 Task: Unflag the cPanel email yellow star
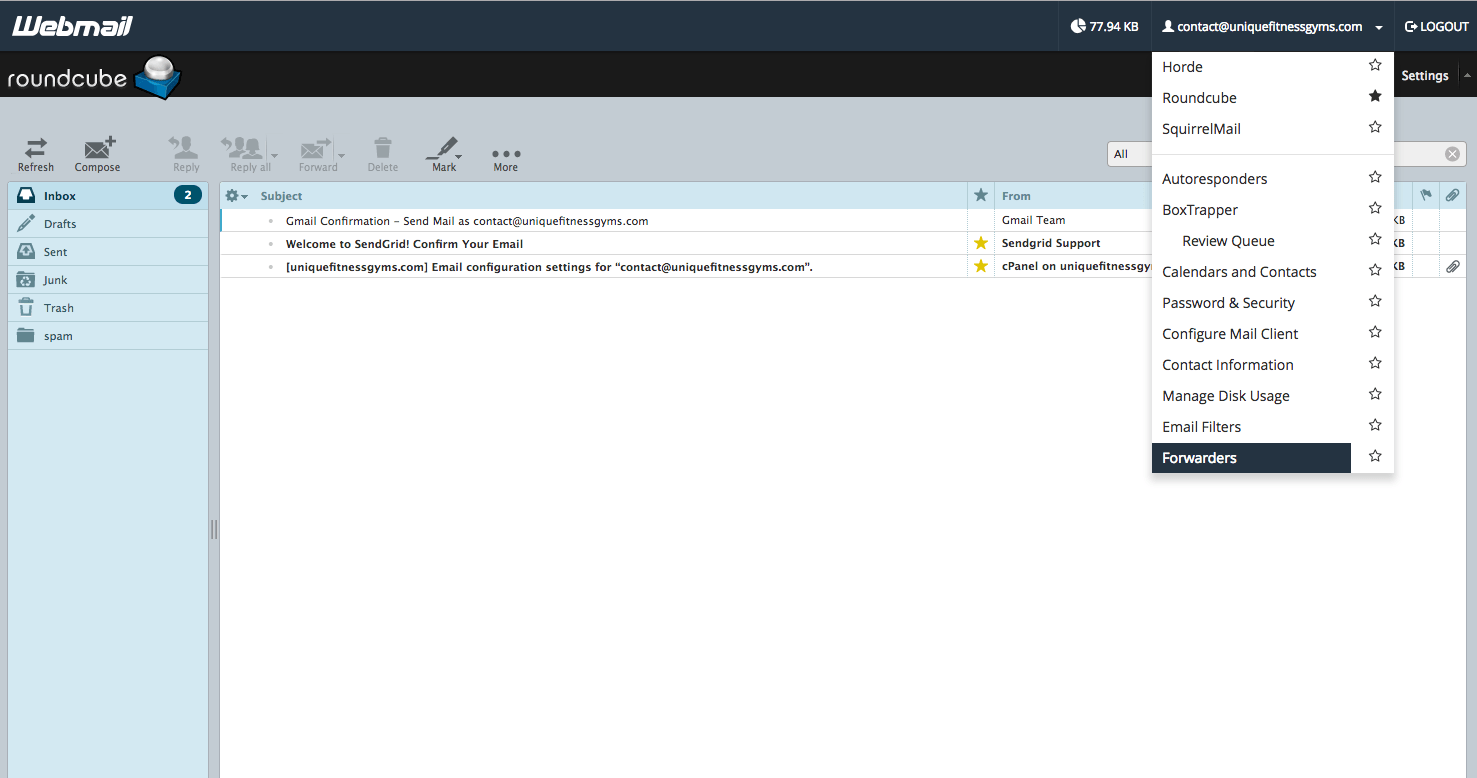point(981,266)
